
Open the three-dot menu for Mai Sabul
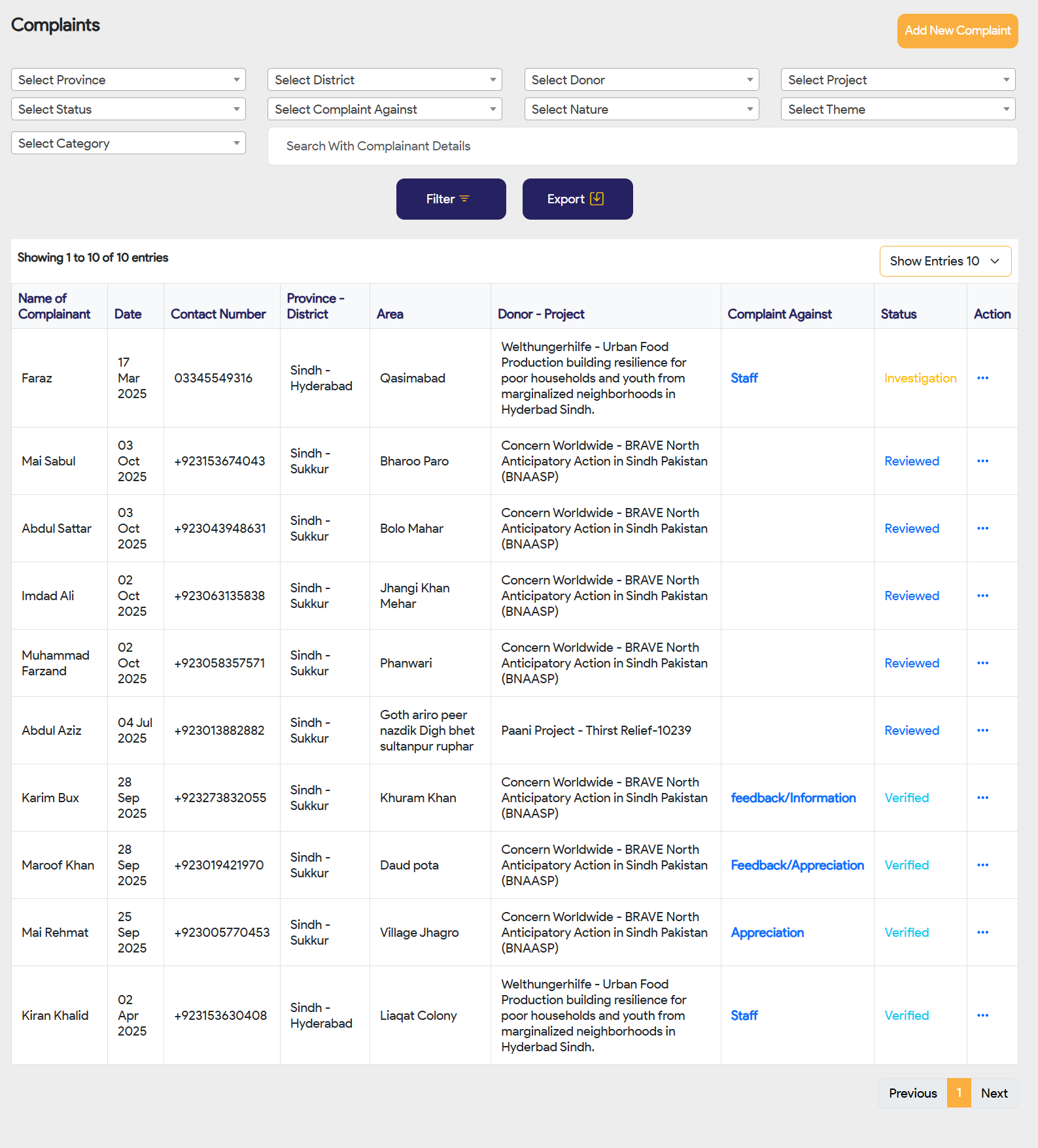982,461
